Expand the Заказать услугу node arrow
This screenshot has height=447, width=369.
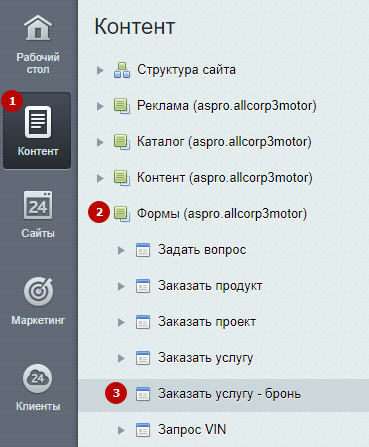[121, 358]
